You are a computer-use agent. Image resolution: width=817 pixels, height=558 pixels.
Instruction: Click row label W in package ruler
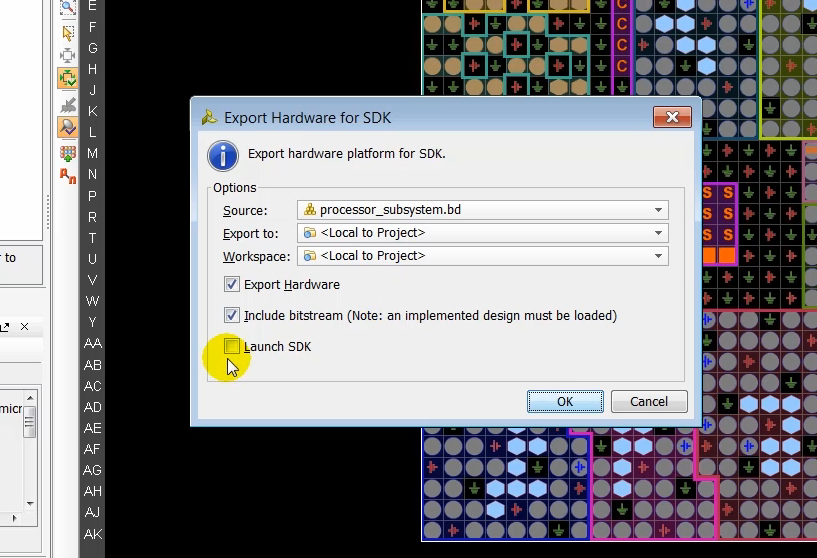tap(93, 301)
